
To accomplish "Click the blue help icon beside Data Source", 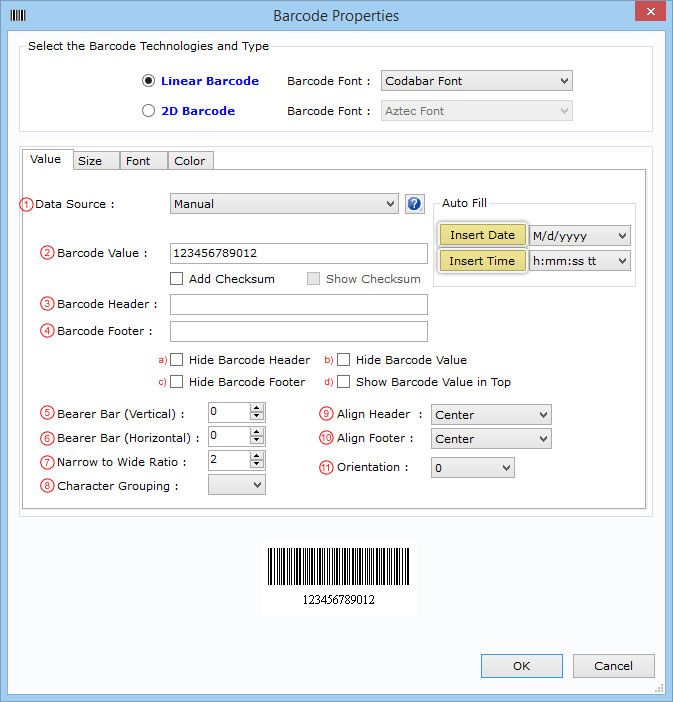I will pyautogui.click(x=415, y=204).
